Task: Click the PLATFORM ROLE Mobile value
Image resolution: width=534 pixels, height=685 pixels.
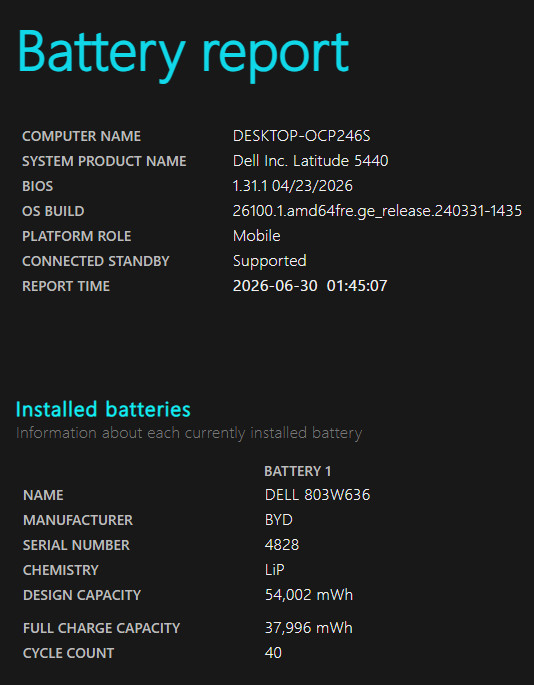Action: click(257, 236)
